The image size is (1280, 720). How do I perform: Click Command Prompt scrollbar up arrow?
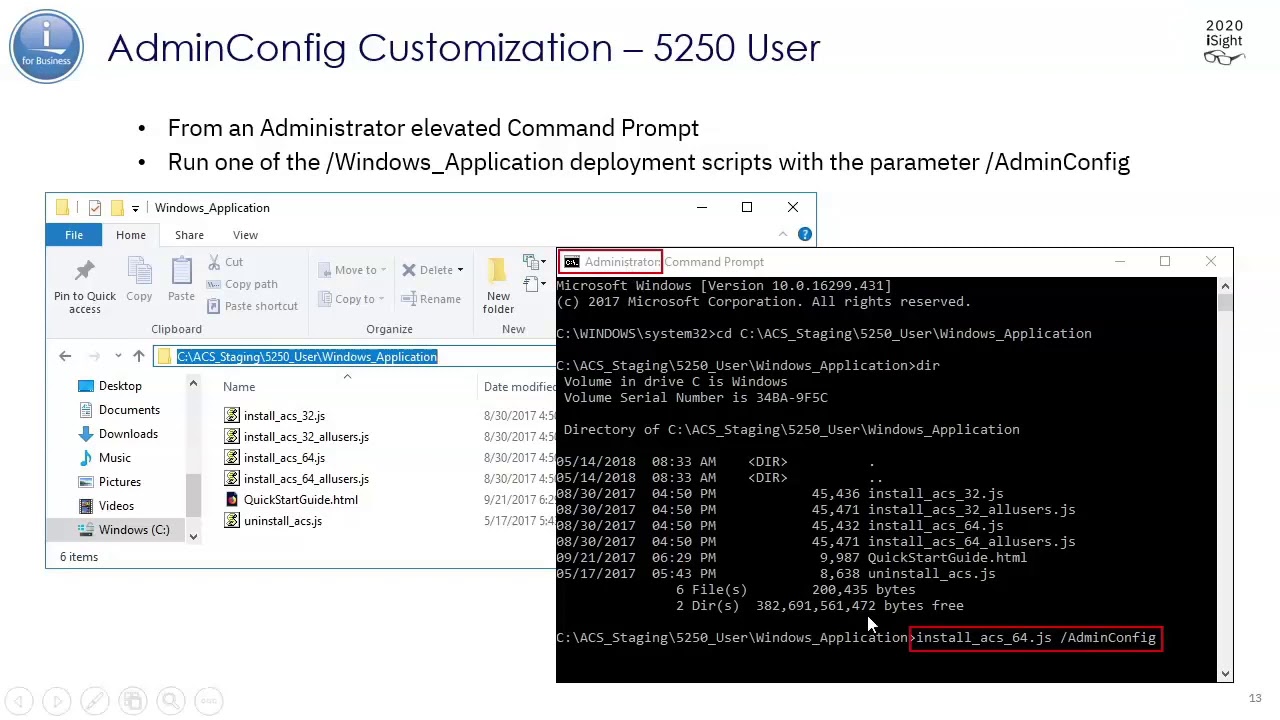point(1225,287)
